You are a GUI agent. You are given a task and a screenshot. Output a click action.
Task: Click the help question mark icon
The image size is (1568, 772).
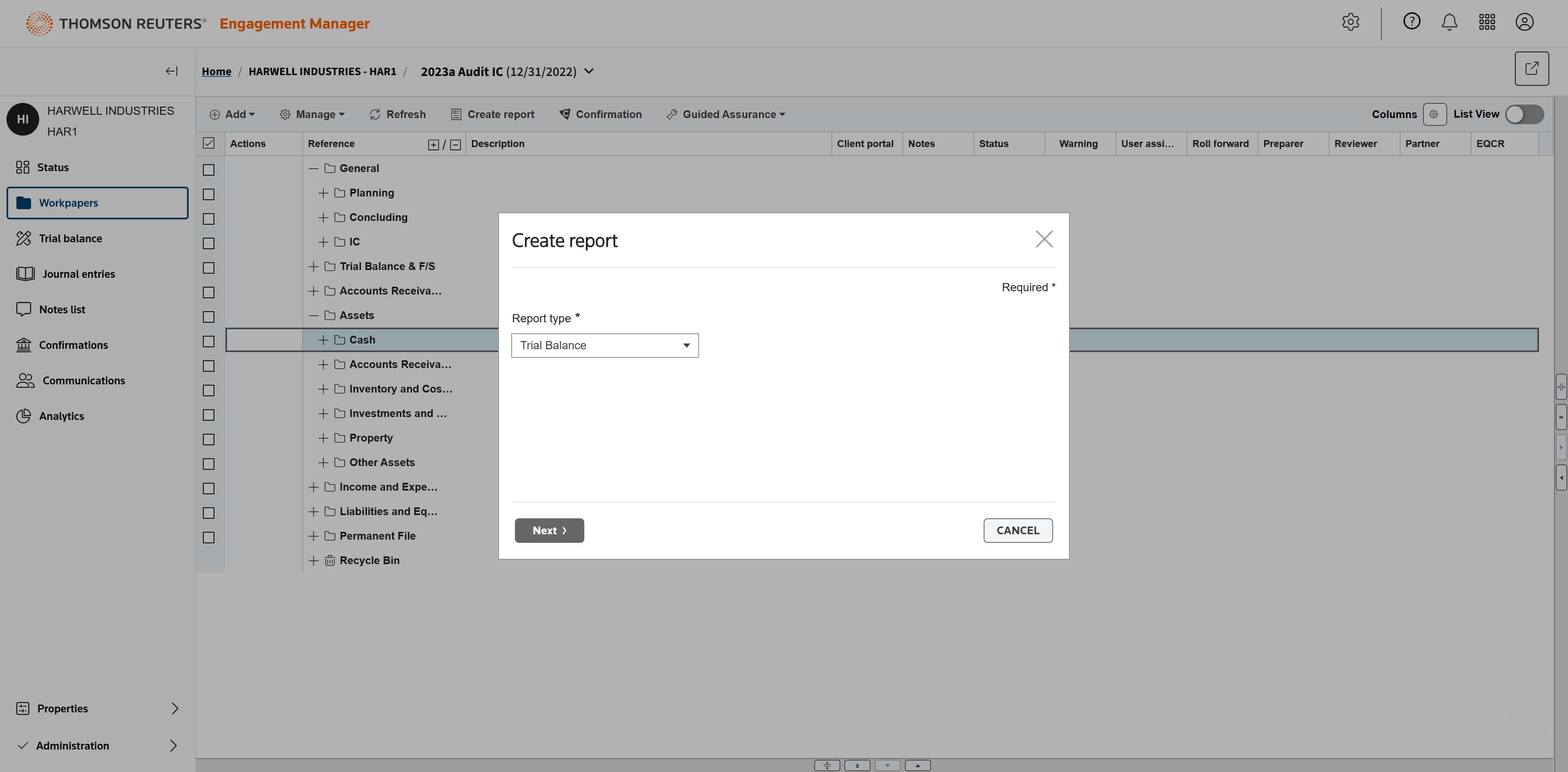point(1411,22)
